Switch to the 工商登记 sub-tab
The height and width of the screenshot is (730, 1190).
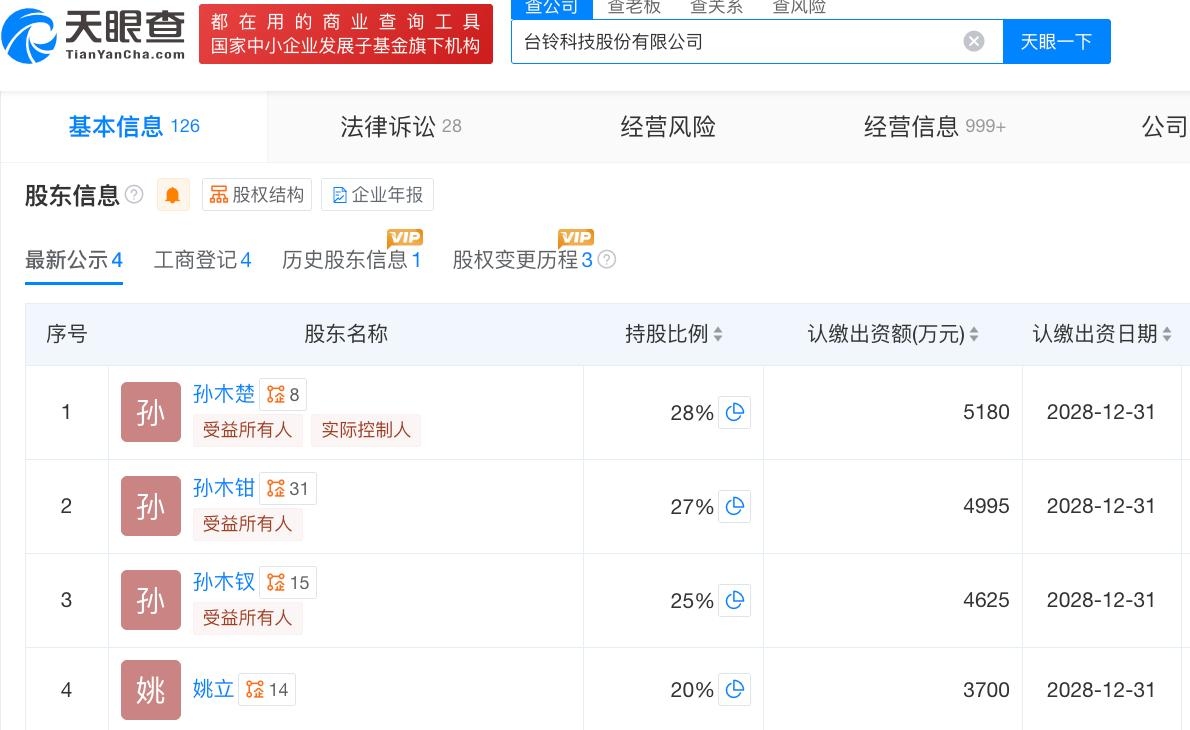[202, 260]
